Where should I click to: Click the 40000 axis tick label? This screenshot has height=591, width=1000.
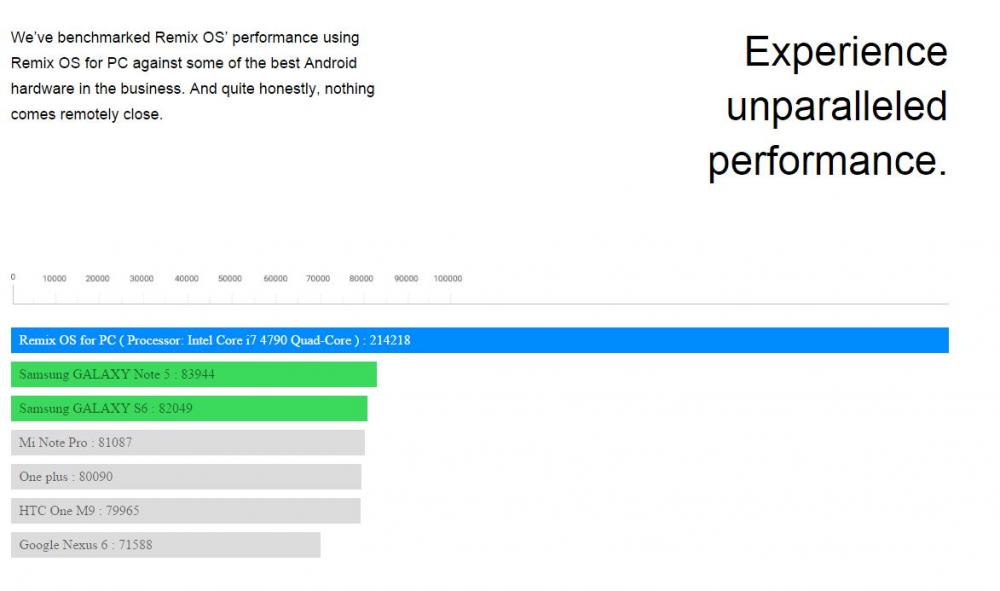(x=186, y=279)
